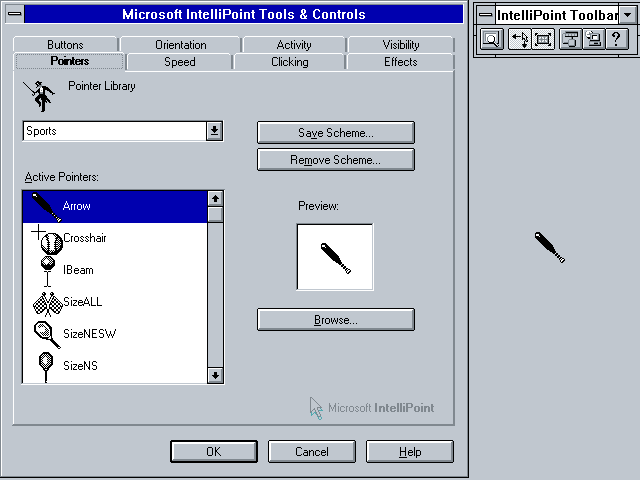Viewport: 640px width, 480px height.
Task: Select the Pointers tab
Action: [69, 61]
